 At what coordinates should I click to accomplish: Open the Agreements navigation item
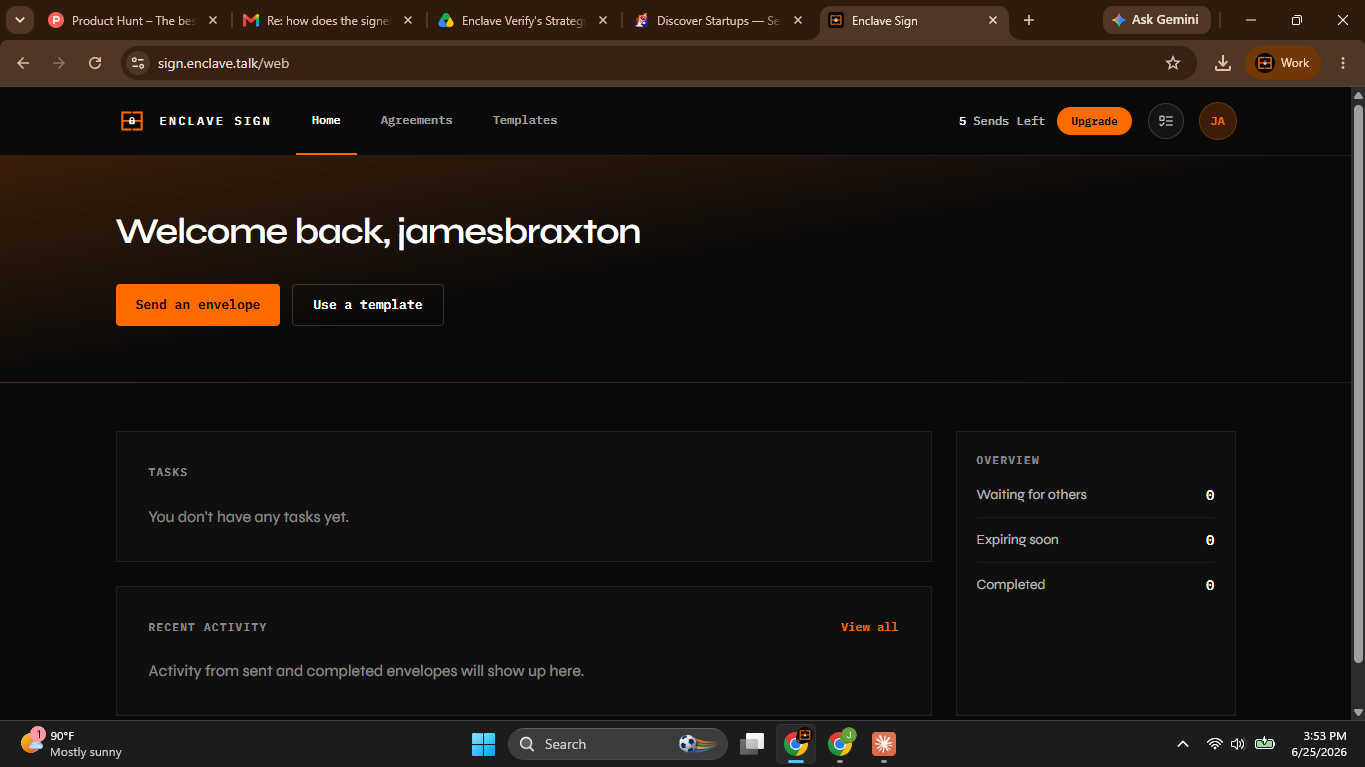tap(416, 120)
